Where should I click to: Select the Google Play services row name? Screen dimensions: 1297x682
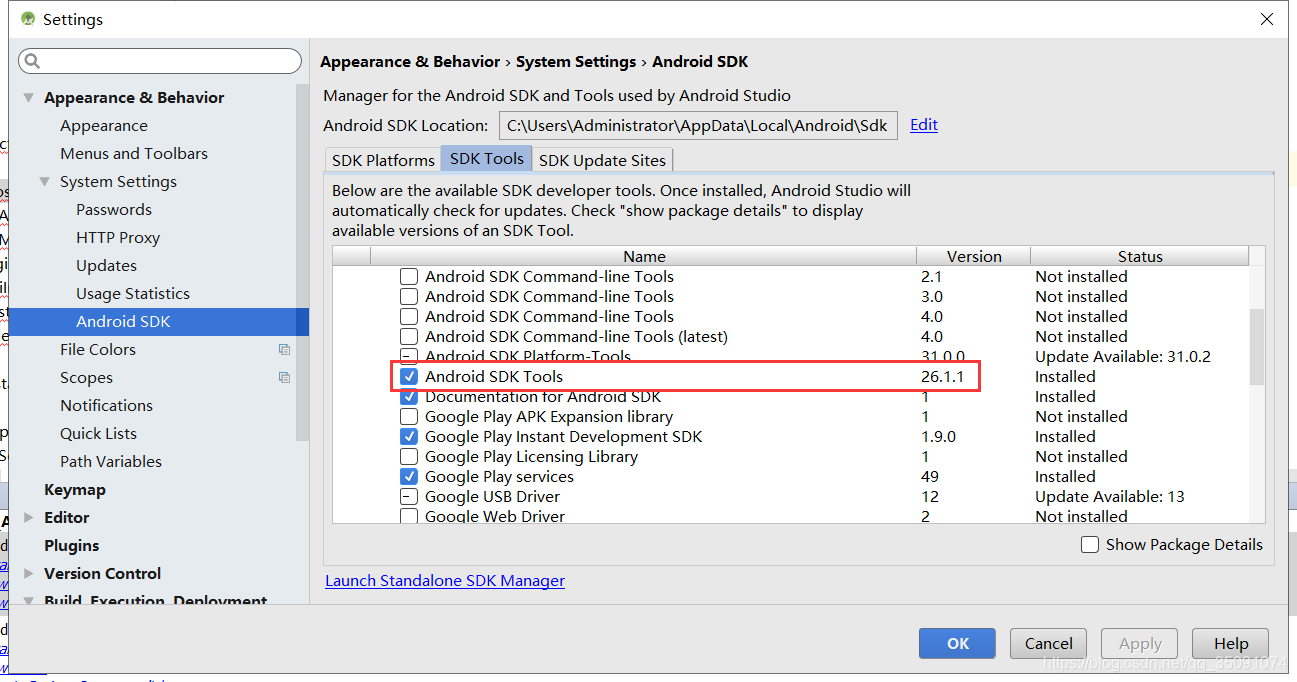[x=499, y=476]
